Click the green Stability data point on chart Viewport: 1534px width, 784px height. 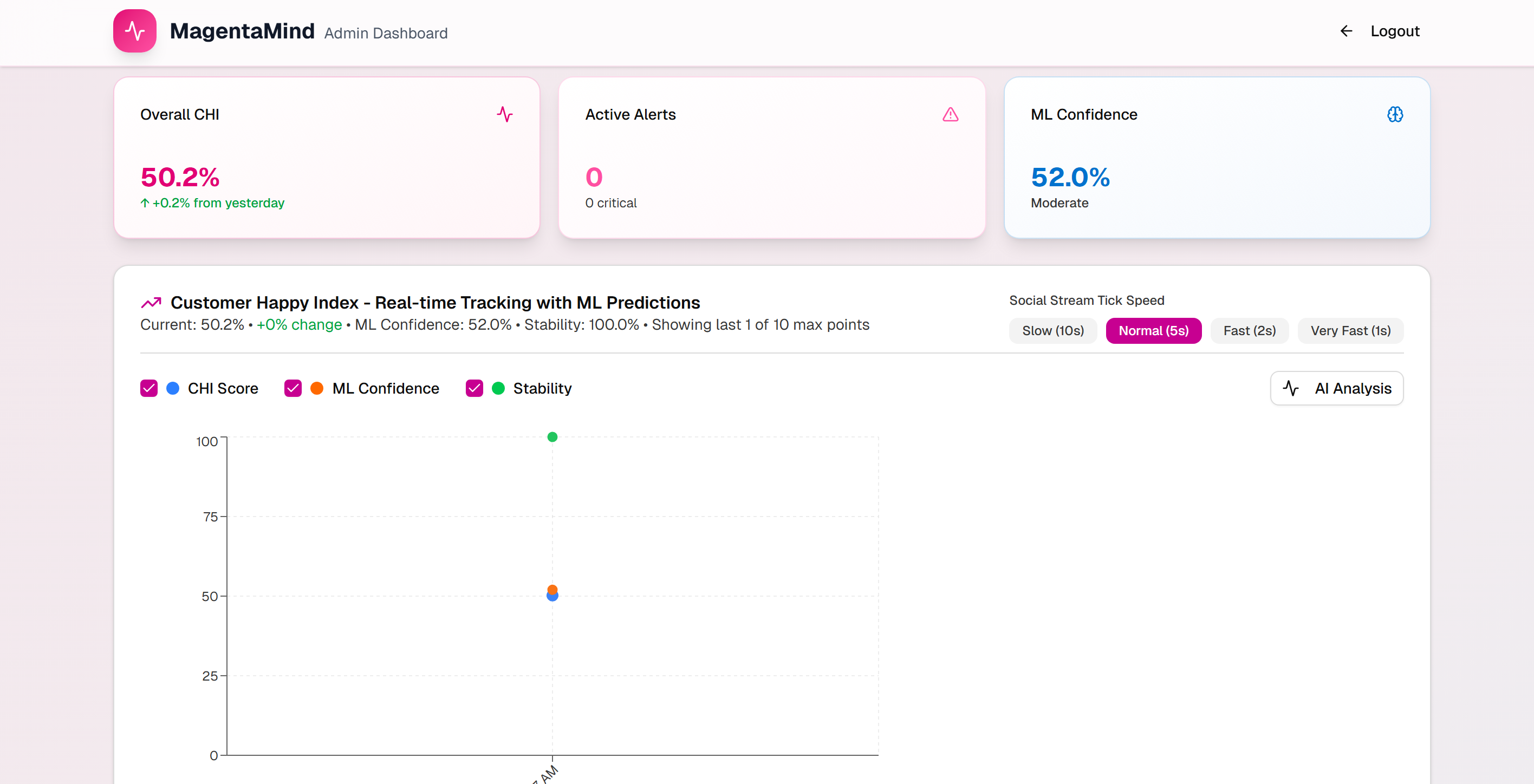coord(552,437)
